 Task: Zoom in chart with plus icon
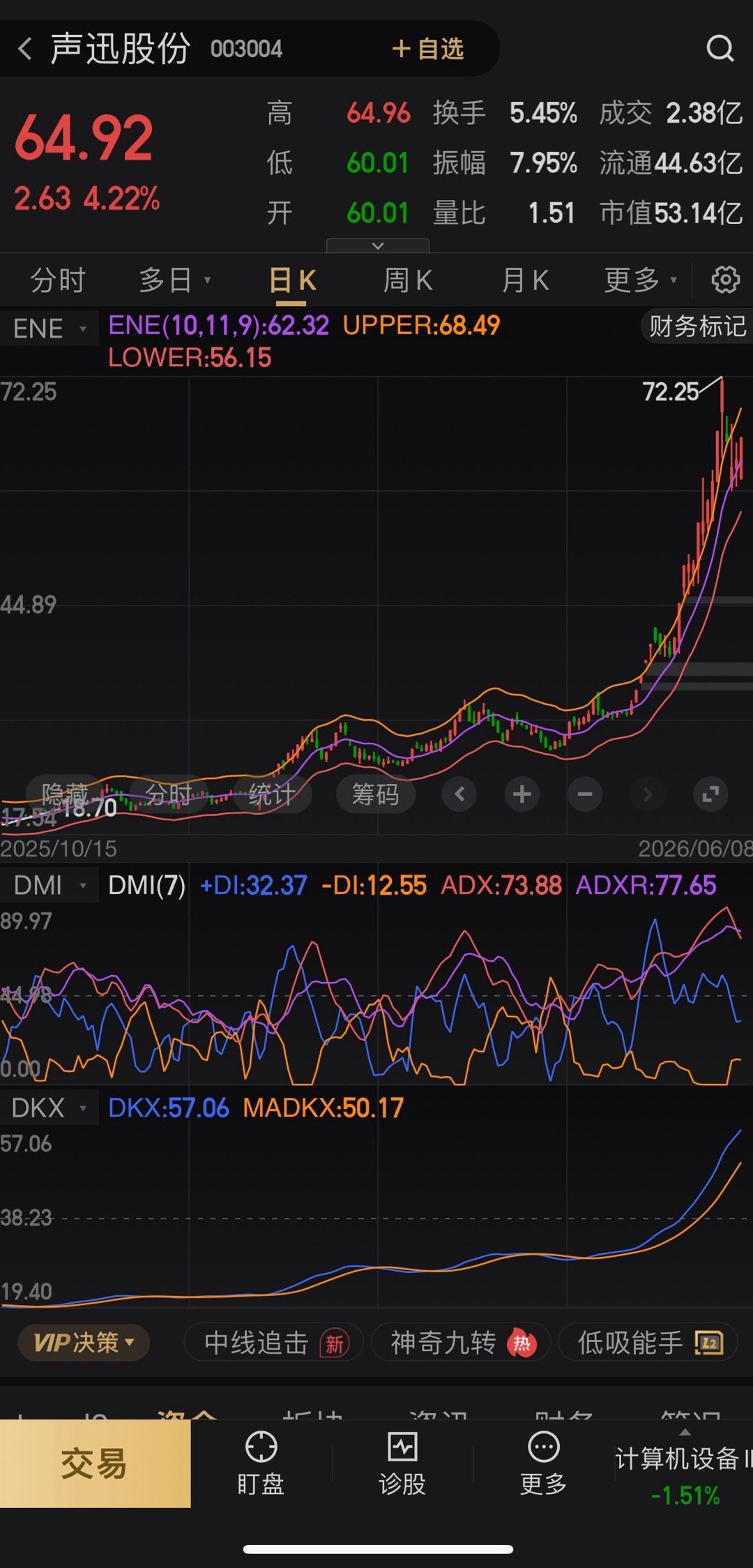522,794
